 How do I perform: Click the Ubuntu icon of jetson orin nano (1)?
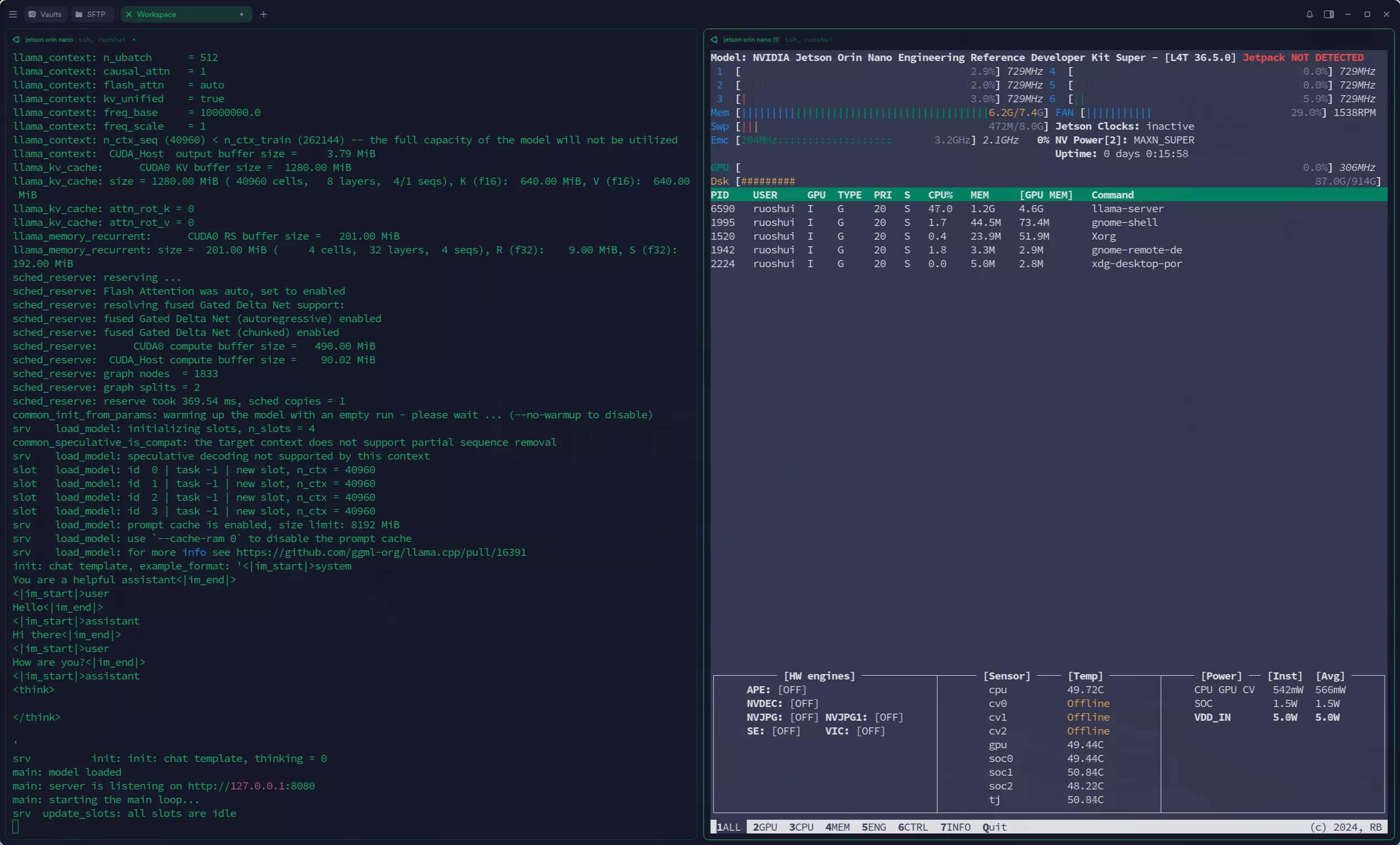click(714, 40)
